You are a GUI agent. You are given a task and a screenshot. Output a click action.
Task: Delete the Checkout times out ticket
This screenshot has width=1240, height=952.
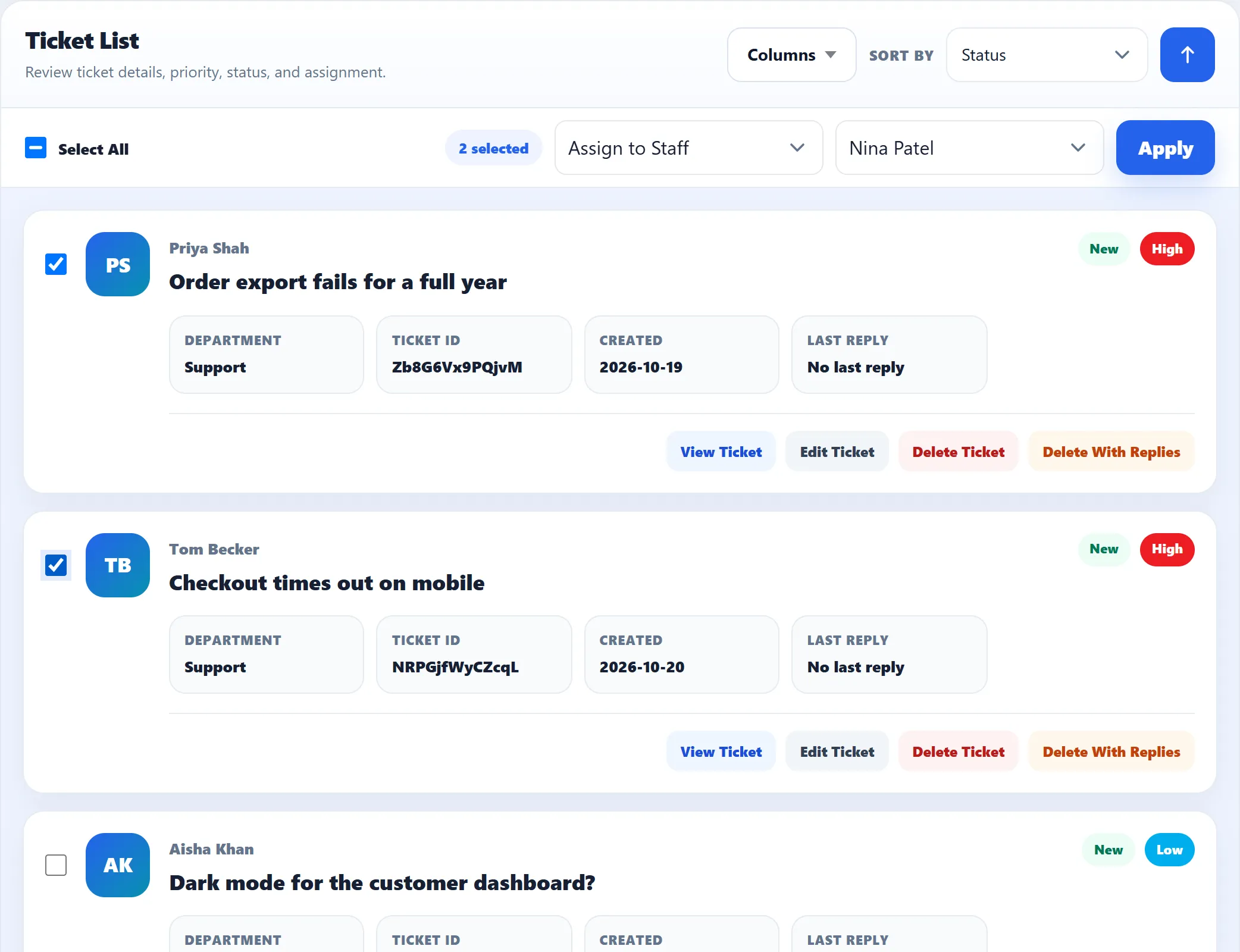coord(958,751)
